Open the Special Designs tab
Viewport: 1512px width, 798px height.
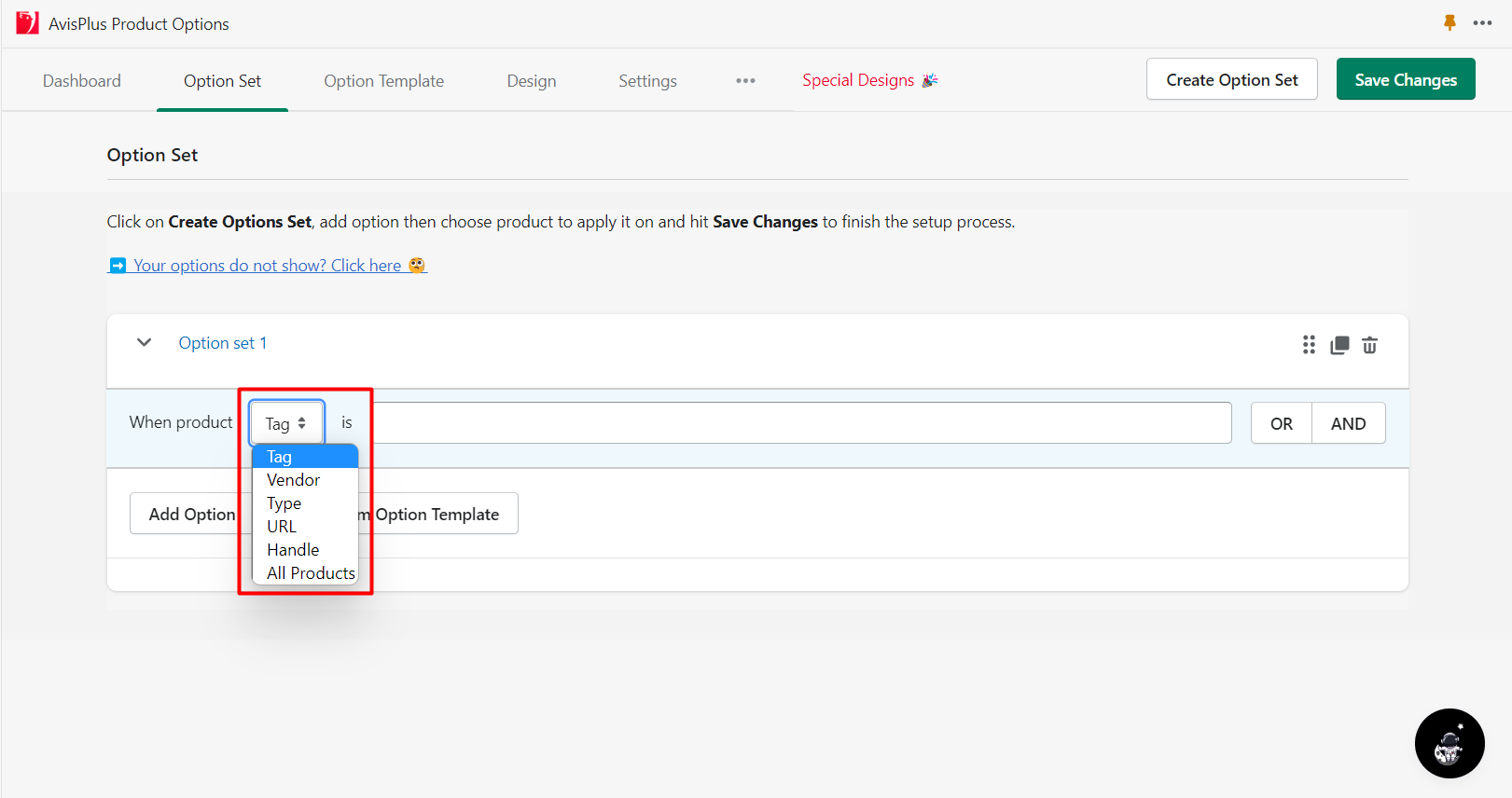click(870, 80)
